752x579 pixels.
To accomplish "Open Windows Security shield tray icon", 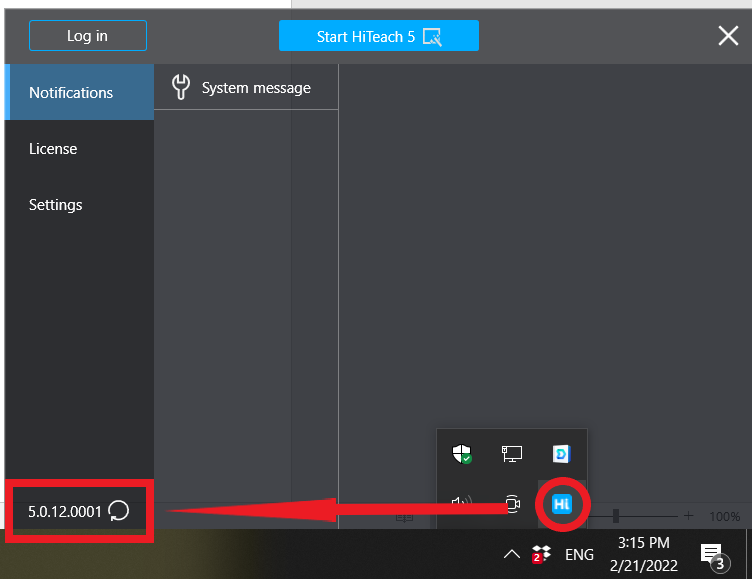I will click(x=462, y=454).
